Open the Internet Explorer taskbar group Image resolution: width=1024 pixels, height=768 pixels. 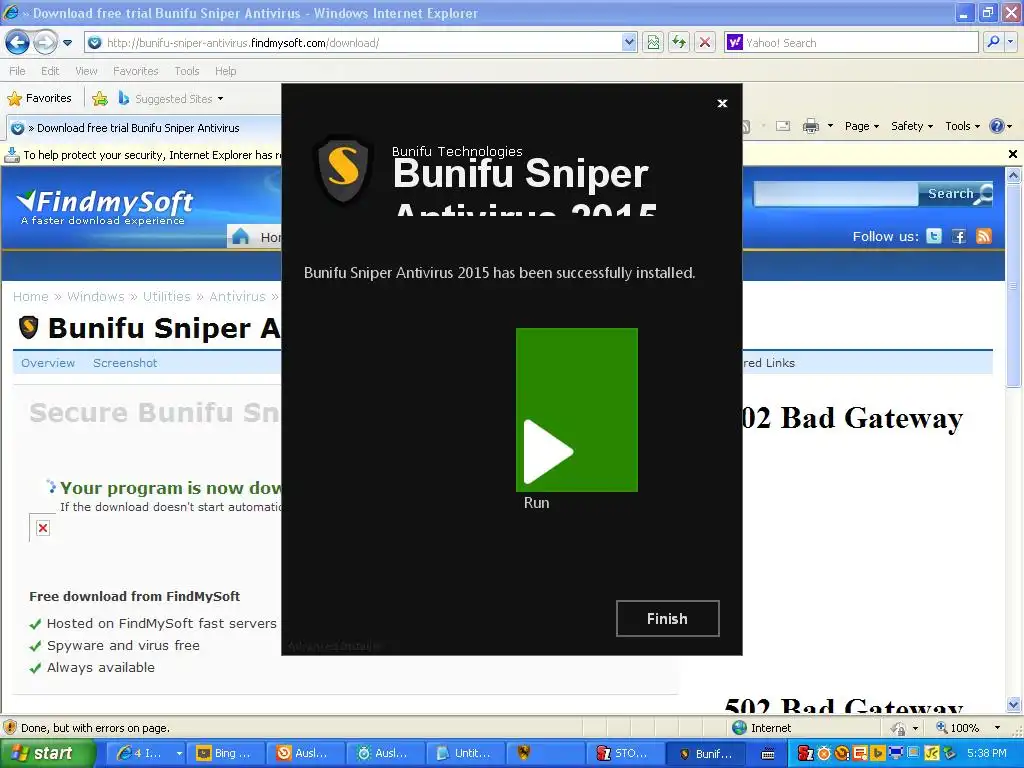coord(145,754)
